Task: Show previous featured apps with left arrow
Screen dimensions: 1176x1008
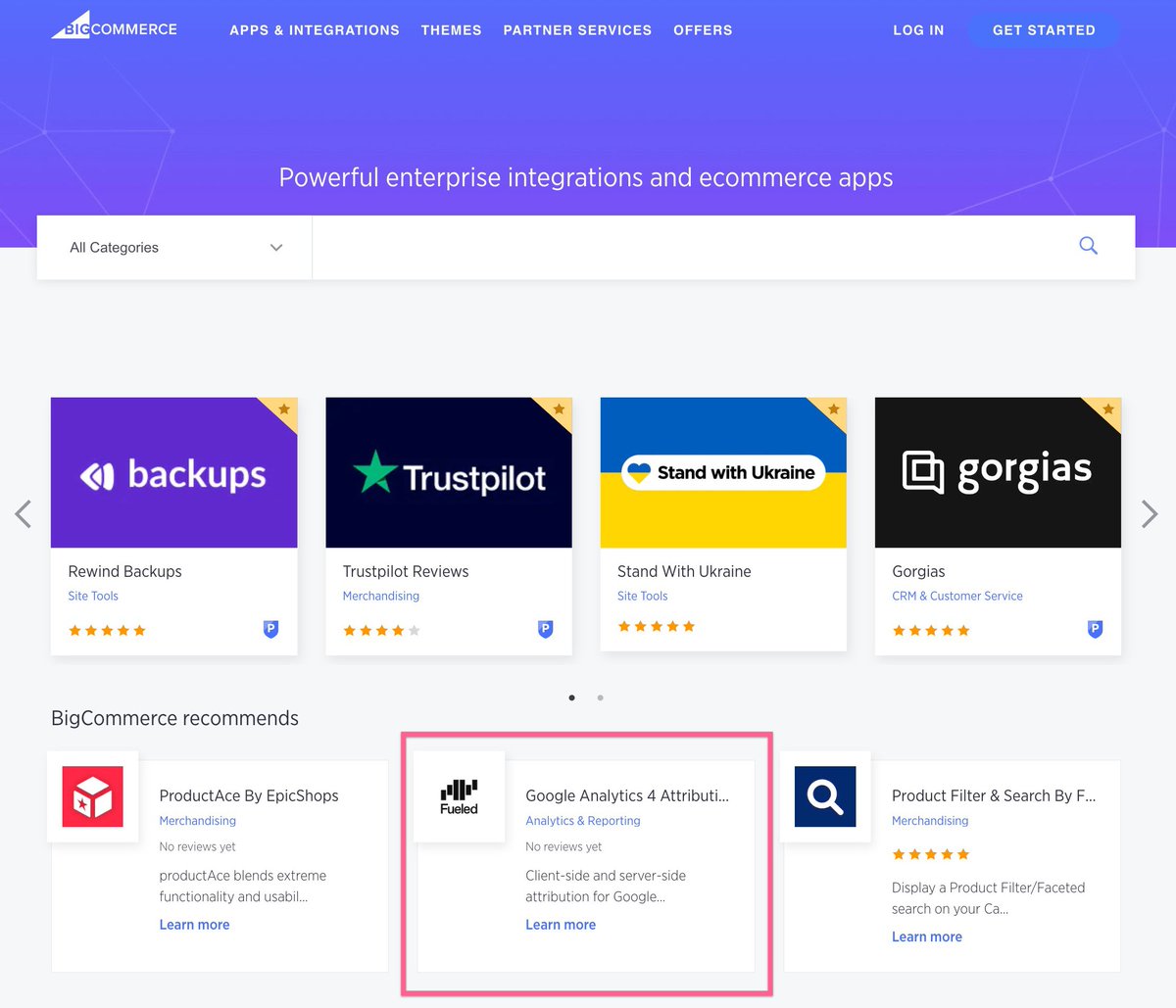Action: coord(24,513)
